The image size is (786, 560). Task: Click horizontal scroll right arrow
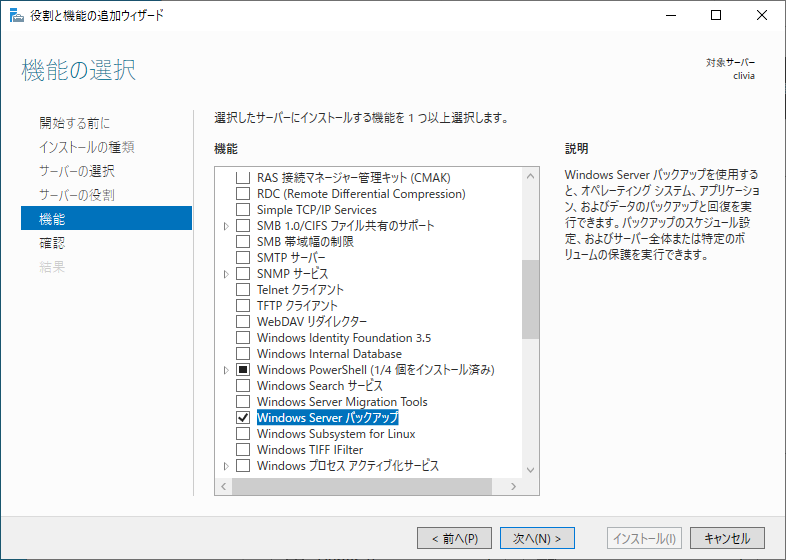tap(513, 486)
